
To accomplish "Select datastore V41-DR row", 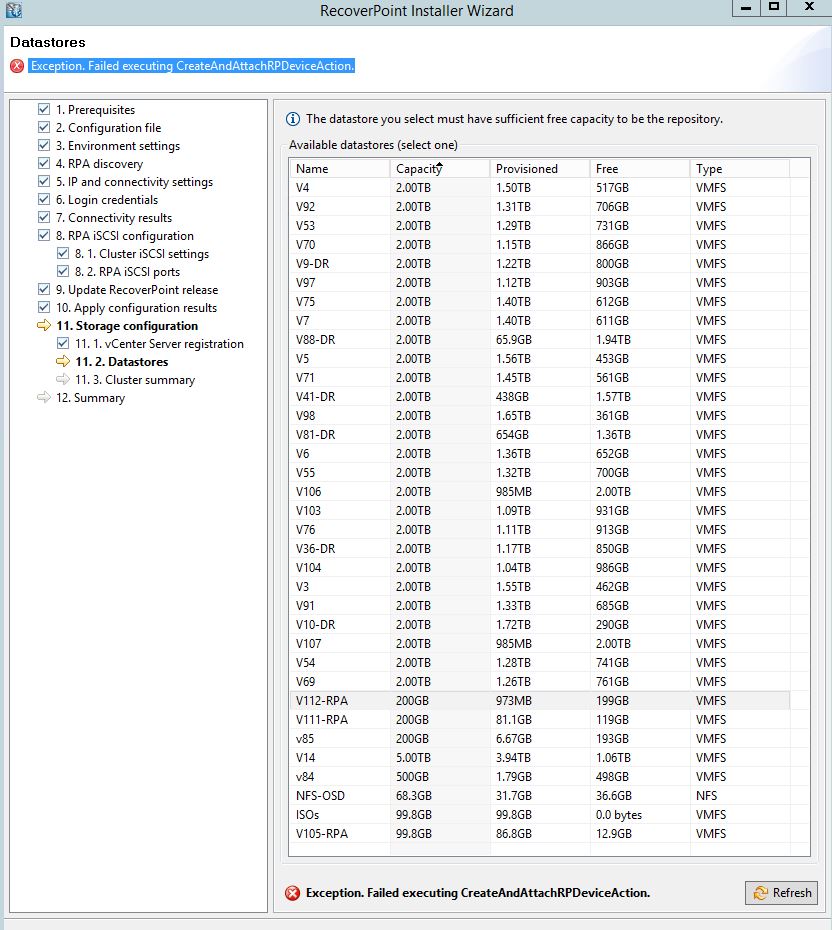I will click(540, 396).
